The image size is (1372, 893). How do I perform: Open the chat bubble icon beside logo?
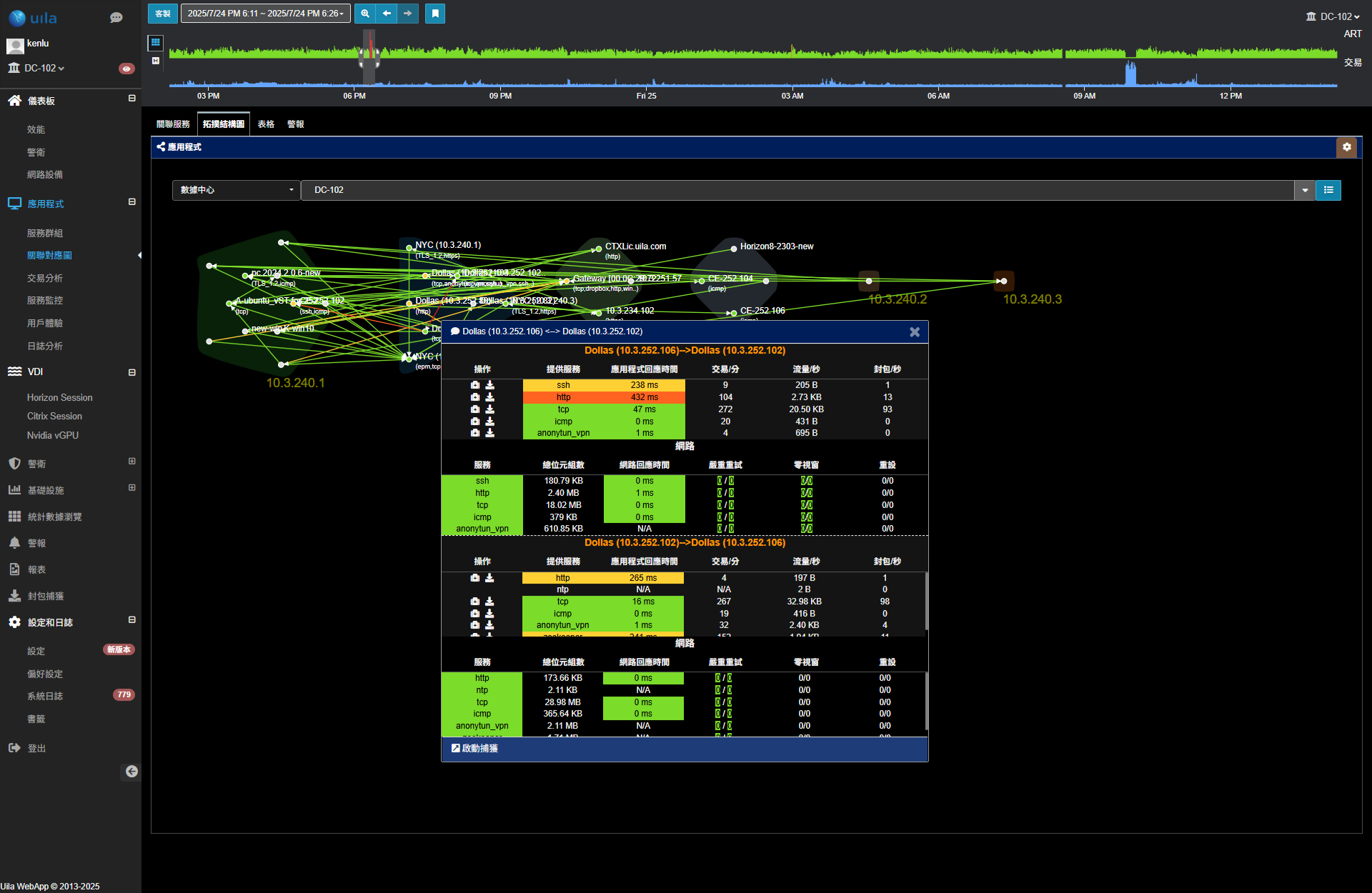[116, 18]
